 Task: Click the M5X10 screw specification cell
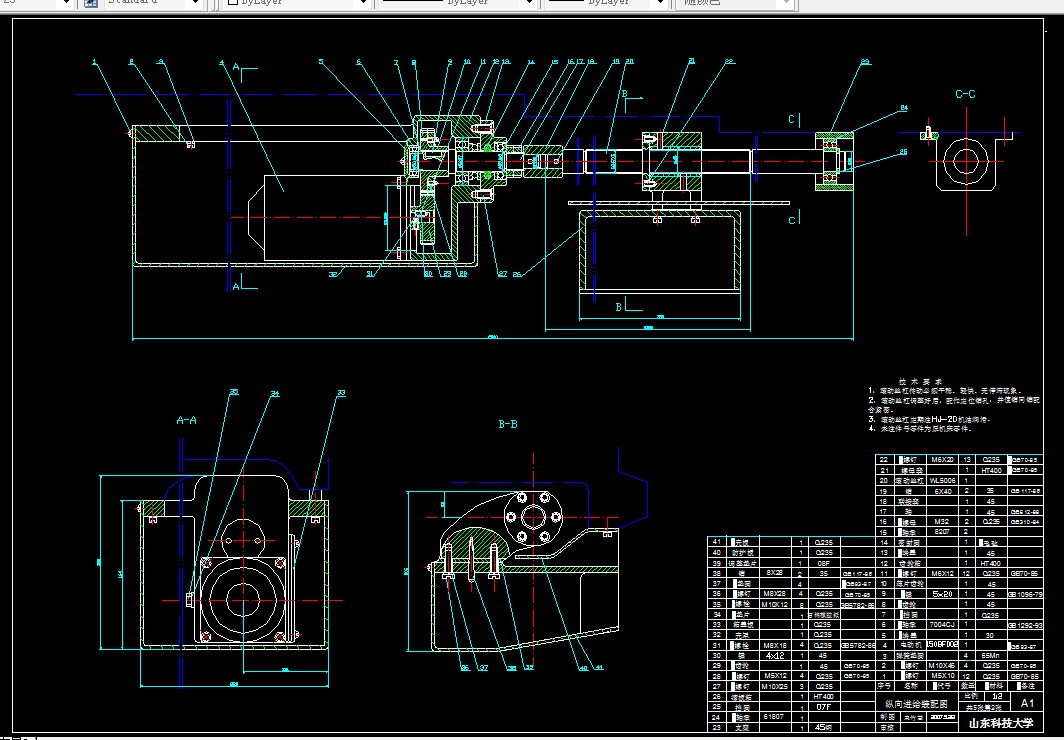[942, 676]
